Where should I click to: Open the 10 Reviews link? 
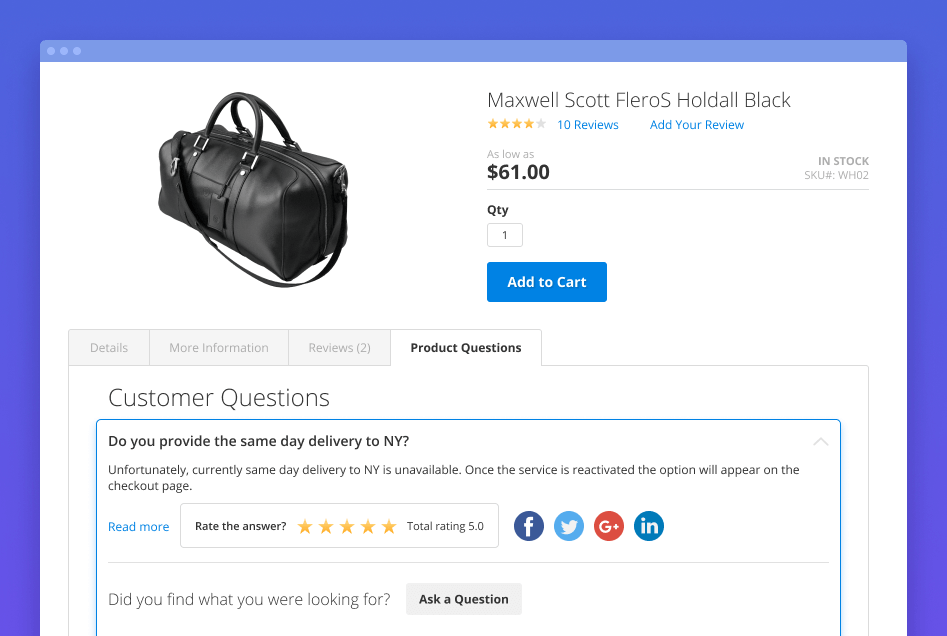click(x=587, y=124)
